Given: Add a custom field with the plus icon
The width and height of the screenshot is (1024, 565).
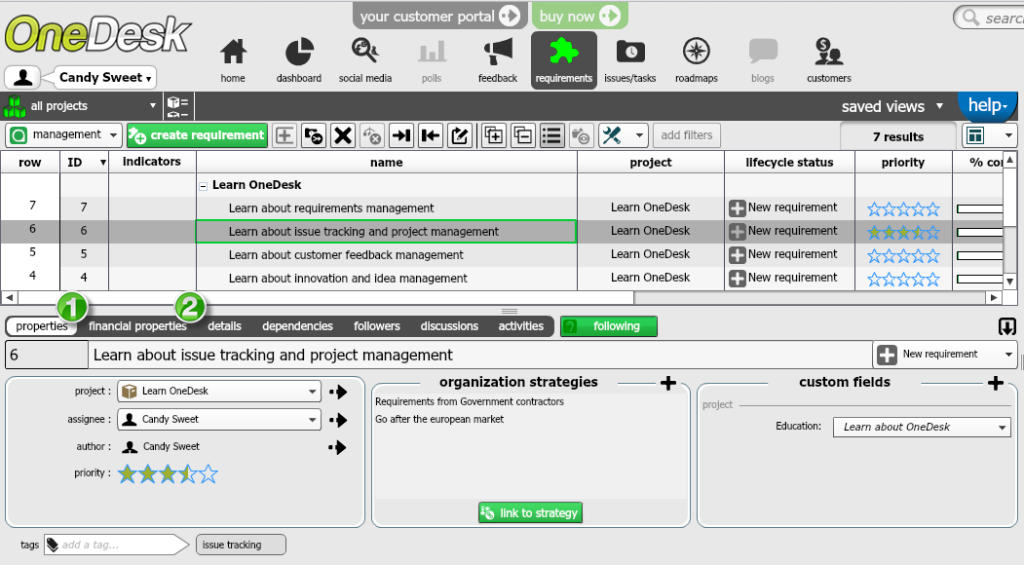Looking at the screenshot, I should 995,383.
